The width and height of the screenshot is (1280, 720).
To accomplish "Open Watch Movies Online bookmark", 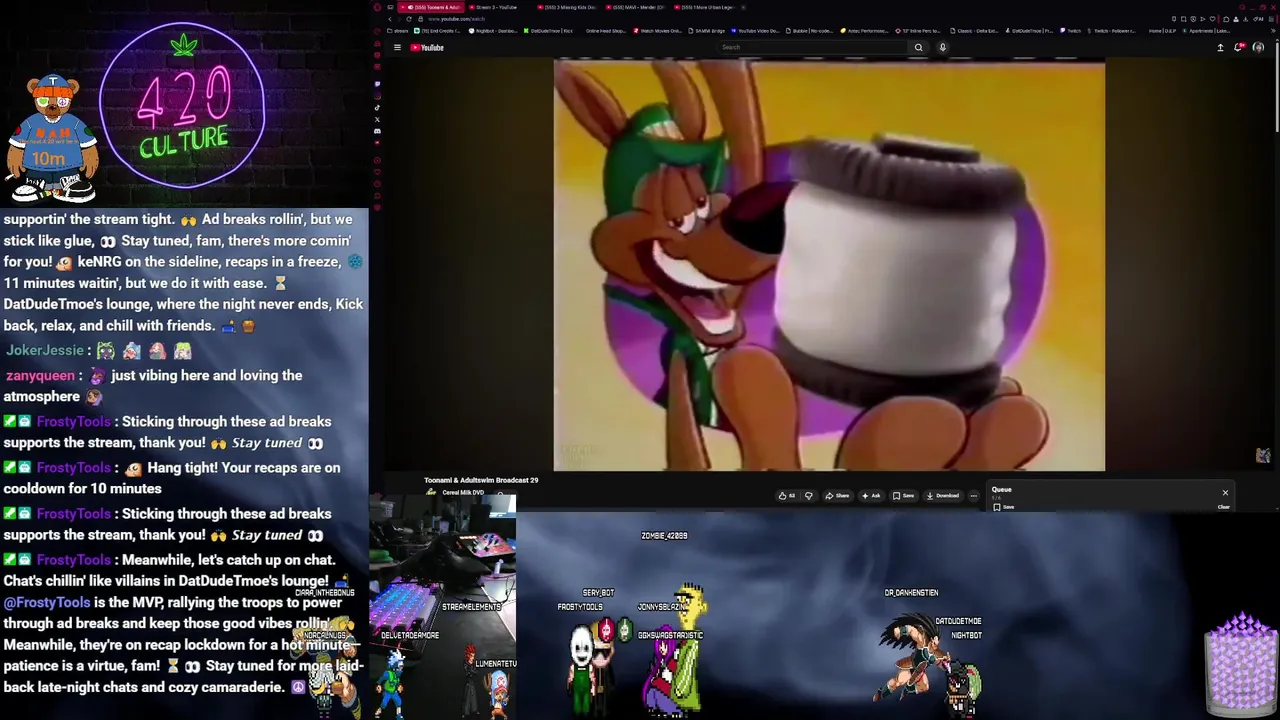I will [657, 31].
